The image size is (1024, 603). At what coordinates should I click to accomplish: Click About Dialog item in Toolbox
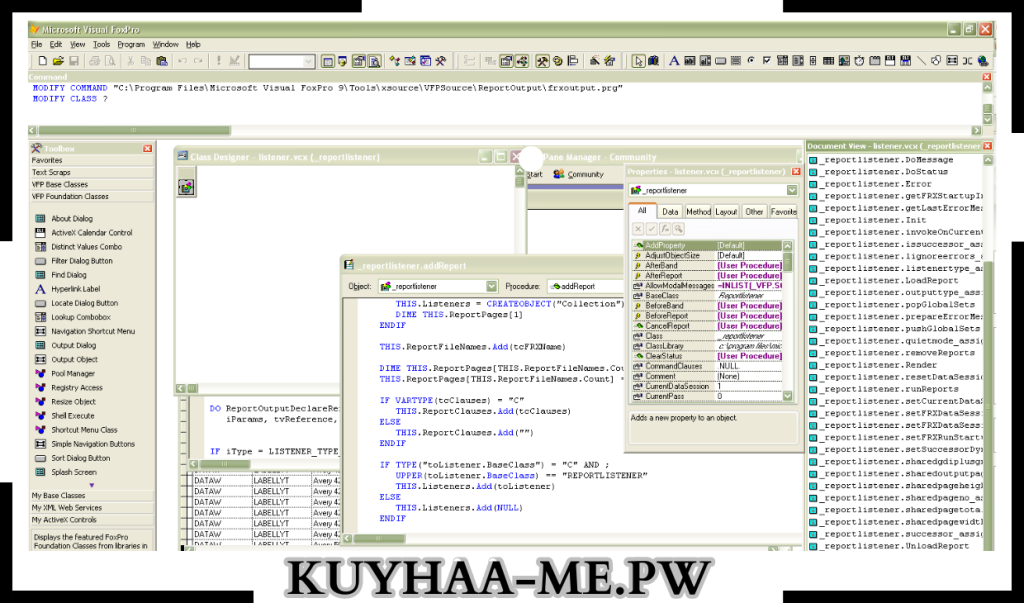pos(72,219)
